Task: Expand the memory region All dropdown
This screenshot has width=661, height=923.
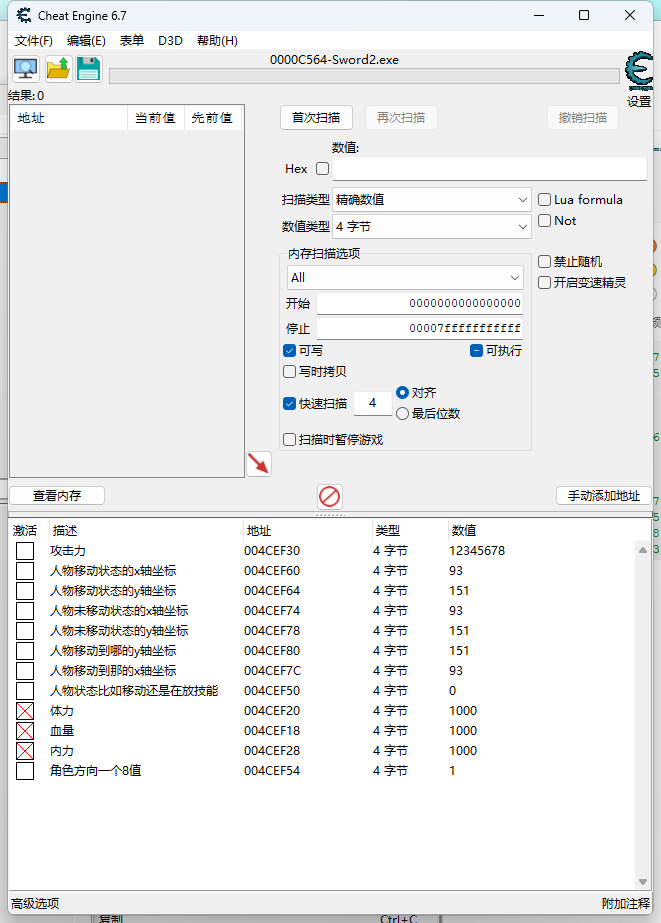Action: tap(406, 277)
